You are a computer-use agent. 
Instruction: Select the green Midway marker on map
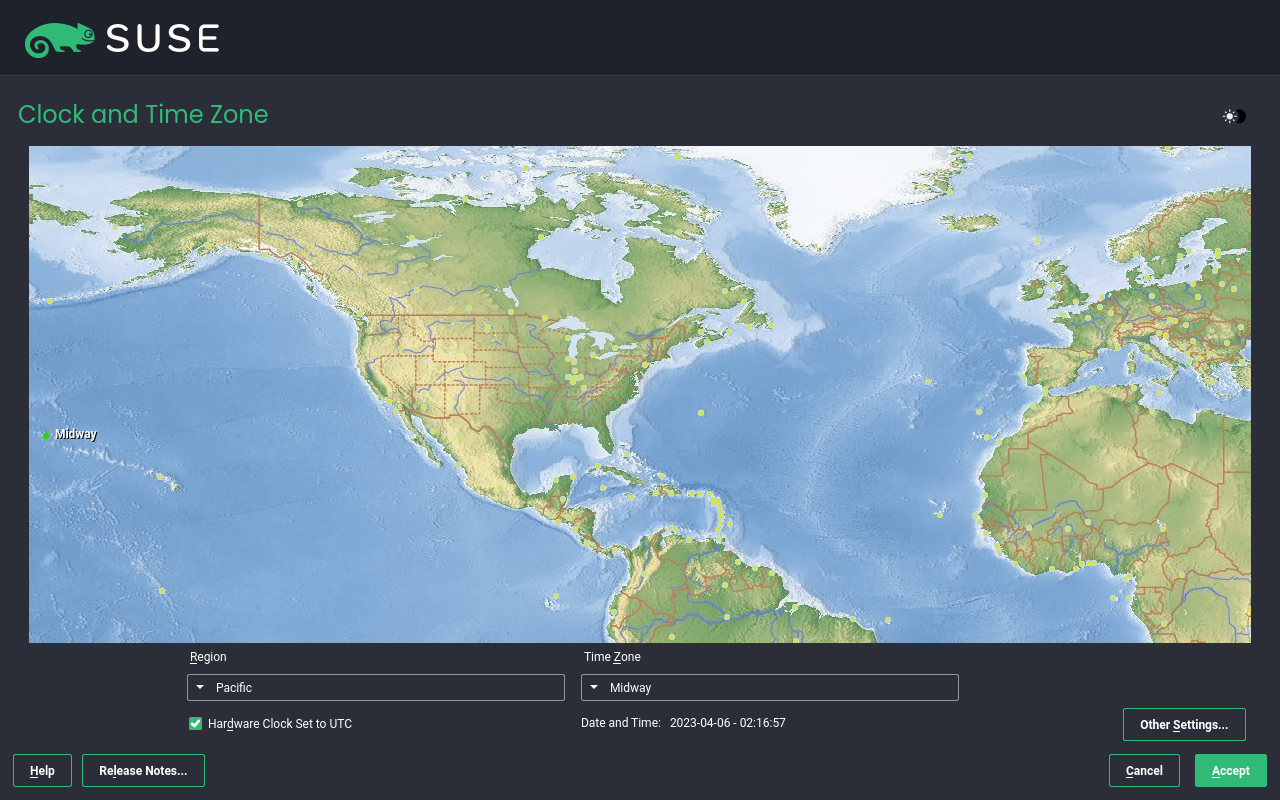[x=46, y=436]
